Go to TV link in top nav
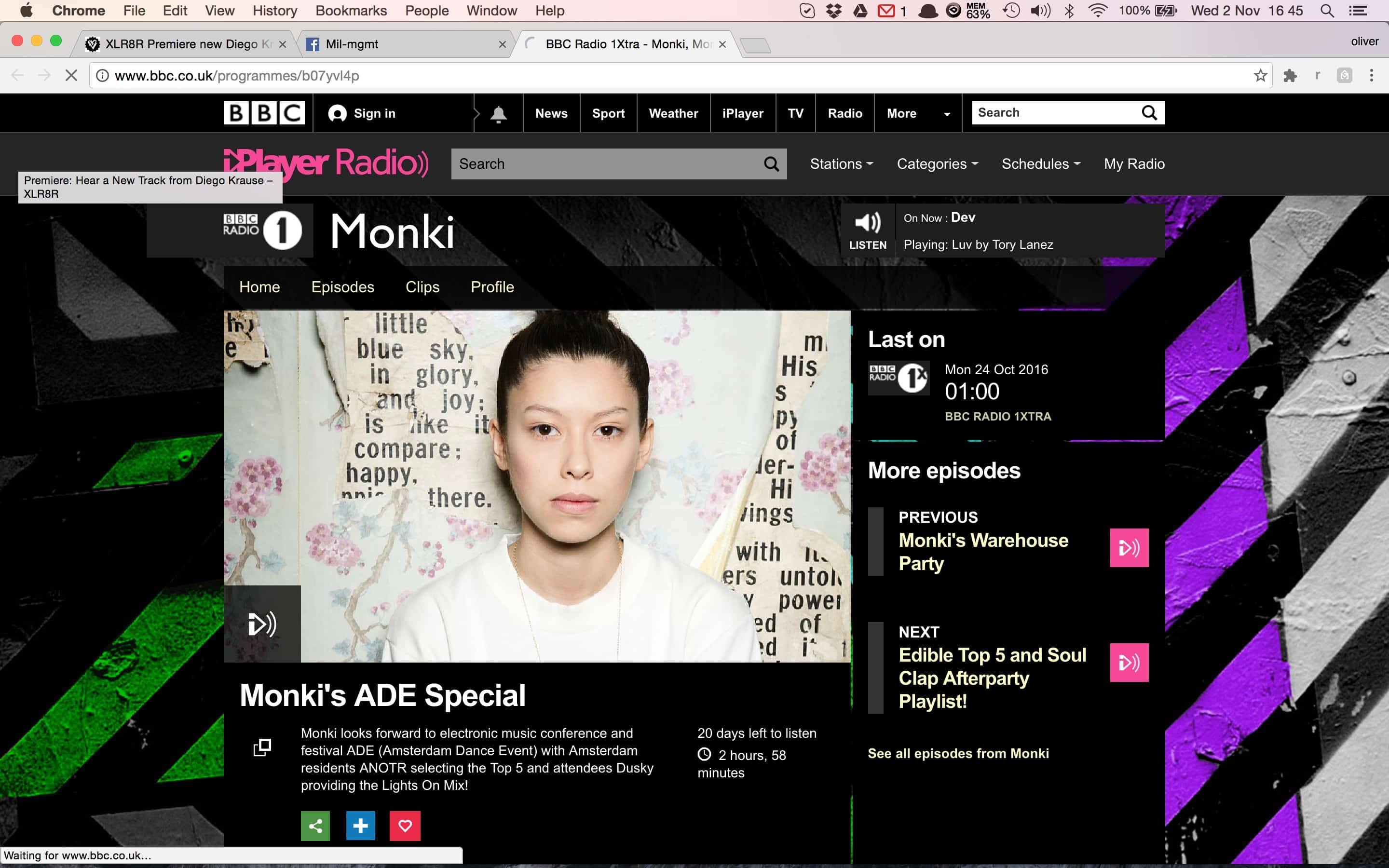 (x=795, y=114)
